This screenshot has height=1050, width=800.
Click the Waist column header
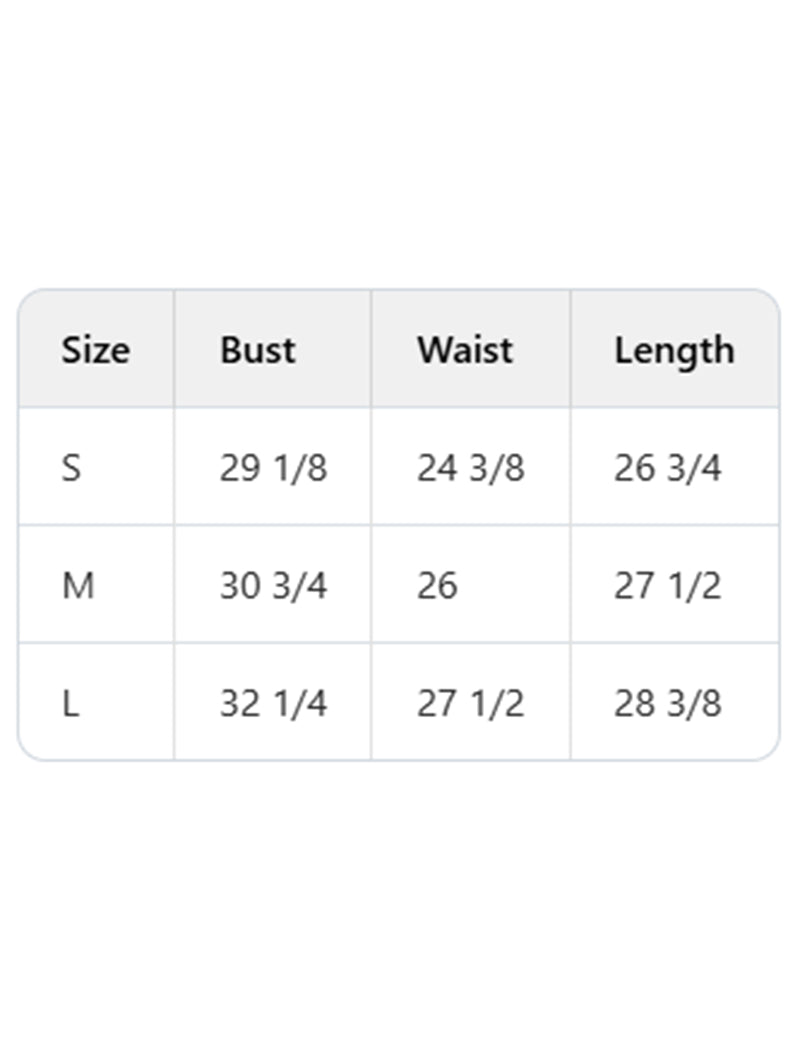[x=465, y=350]
